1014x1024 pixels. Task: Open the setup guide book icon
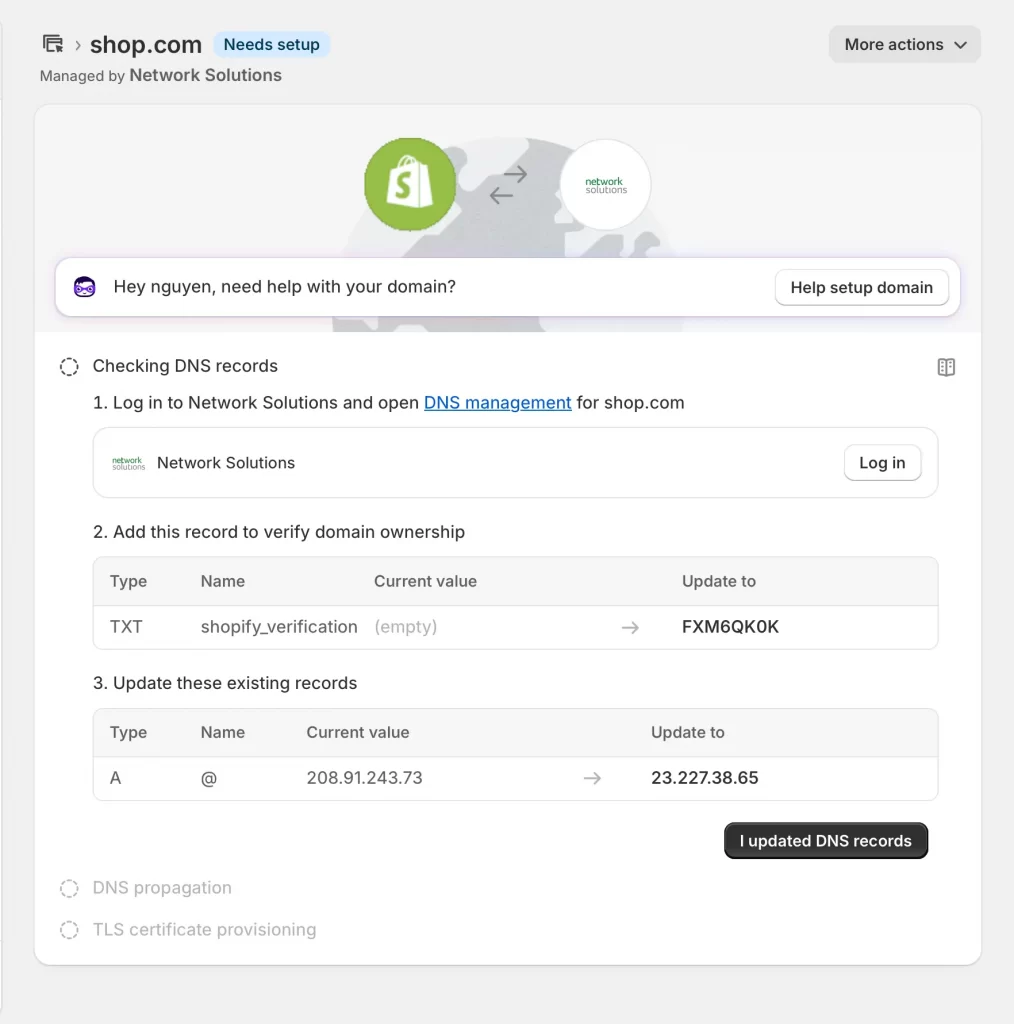point(946,366)
